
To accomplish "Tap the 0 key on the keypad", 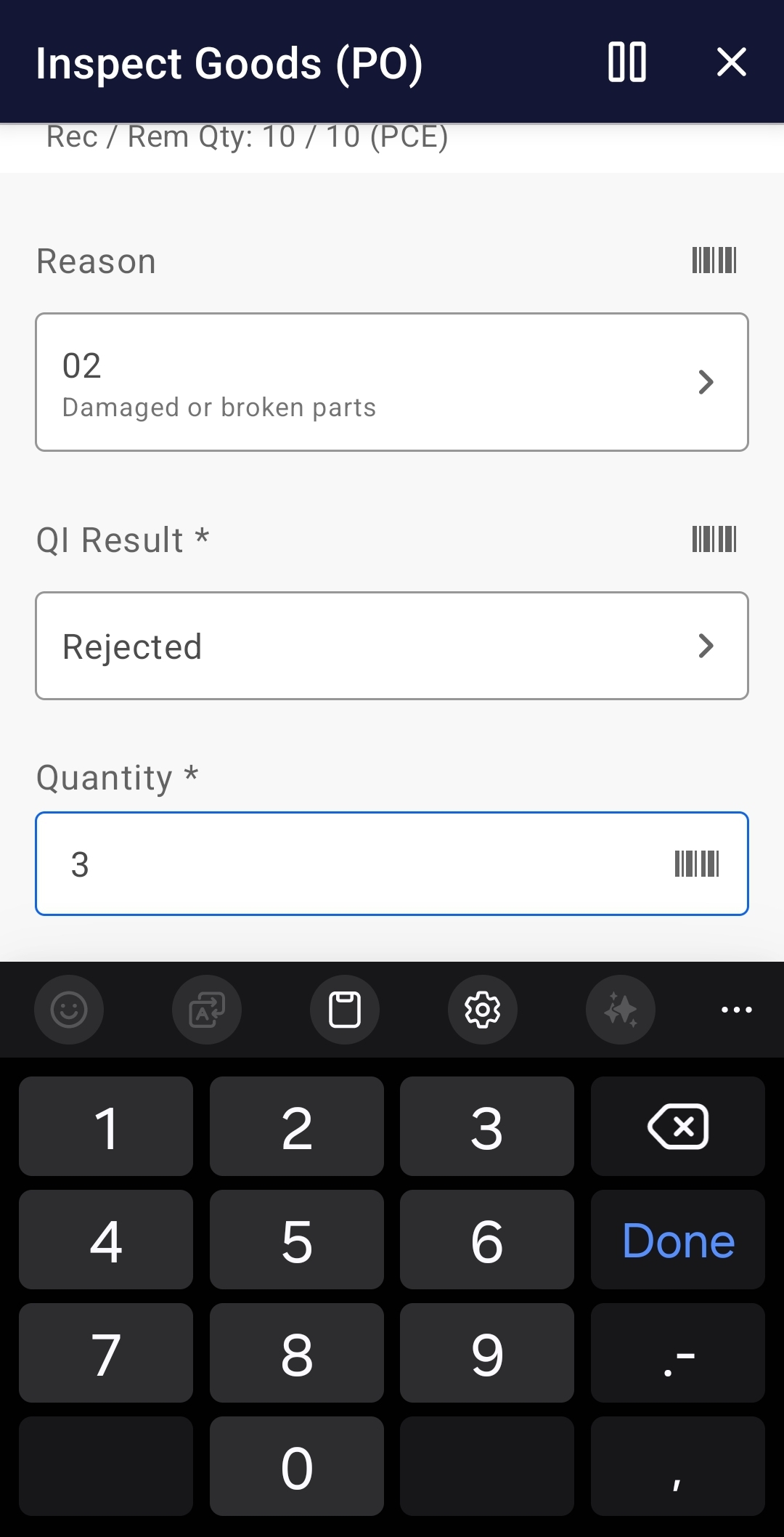I will coord(296,1466).
